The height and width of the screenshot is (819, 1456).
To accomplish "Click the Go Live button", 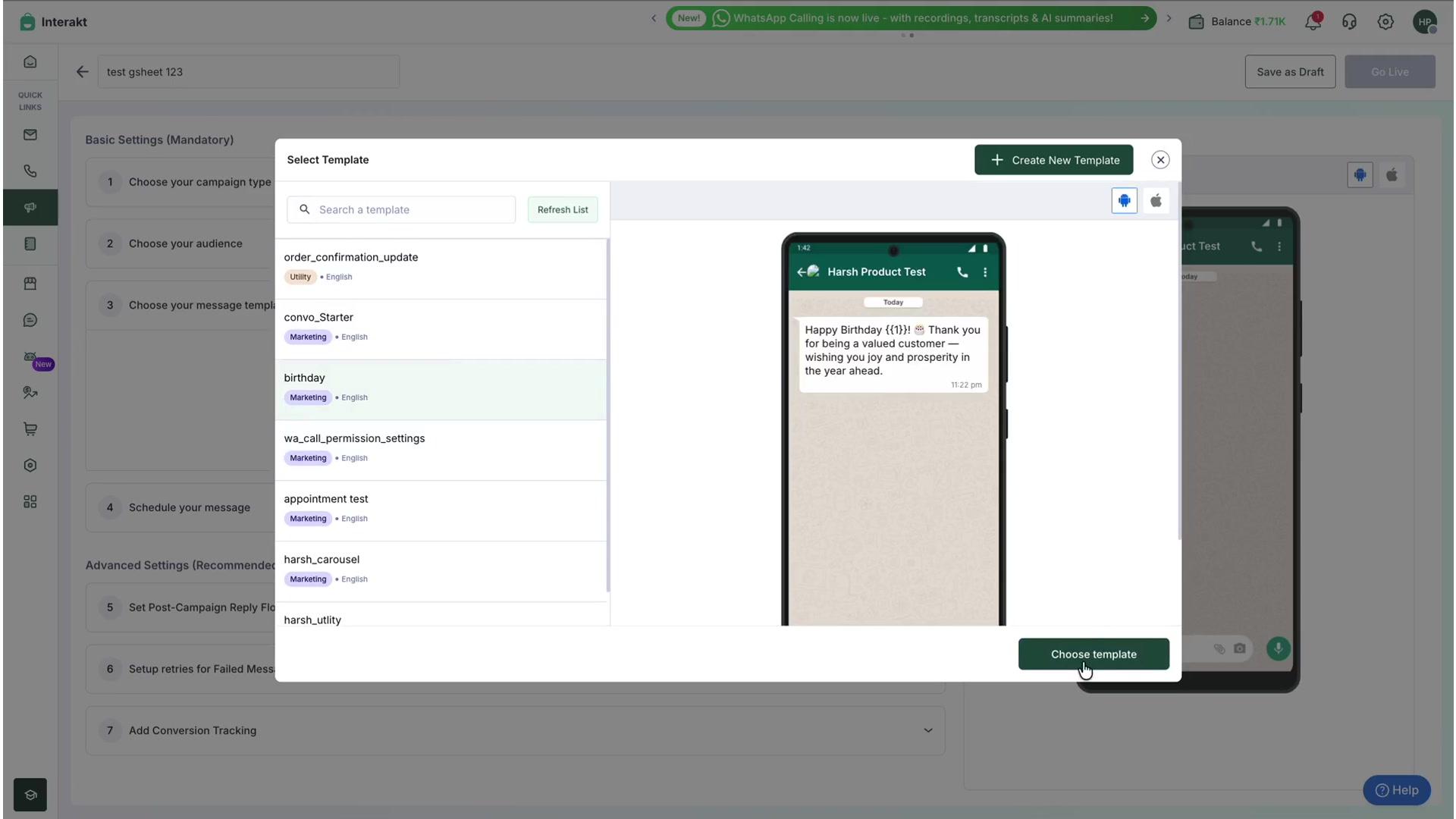I will (x=1389, y=72).
